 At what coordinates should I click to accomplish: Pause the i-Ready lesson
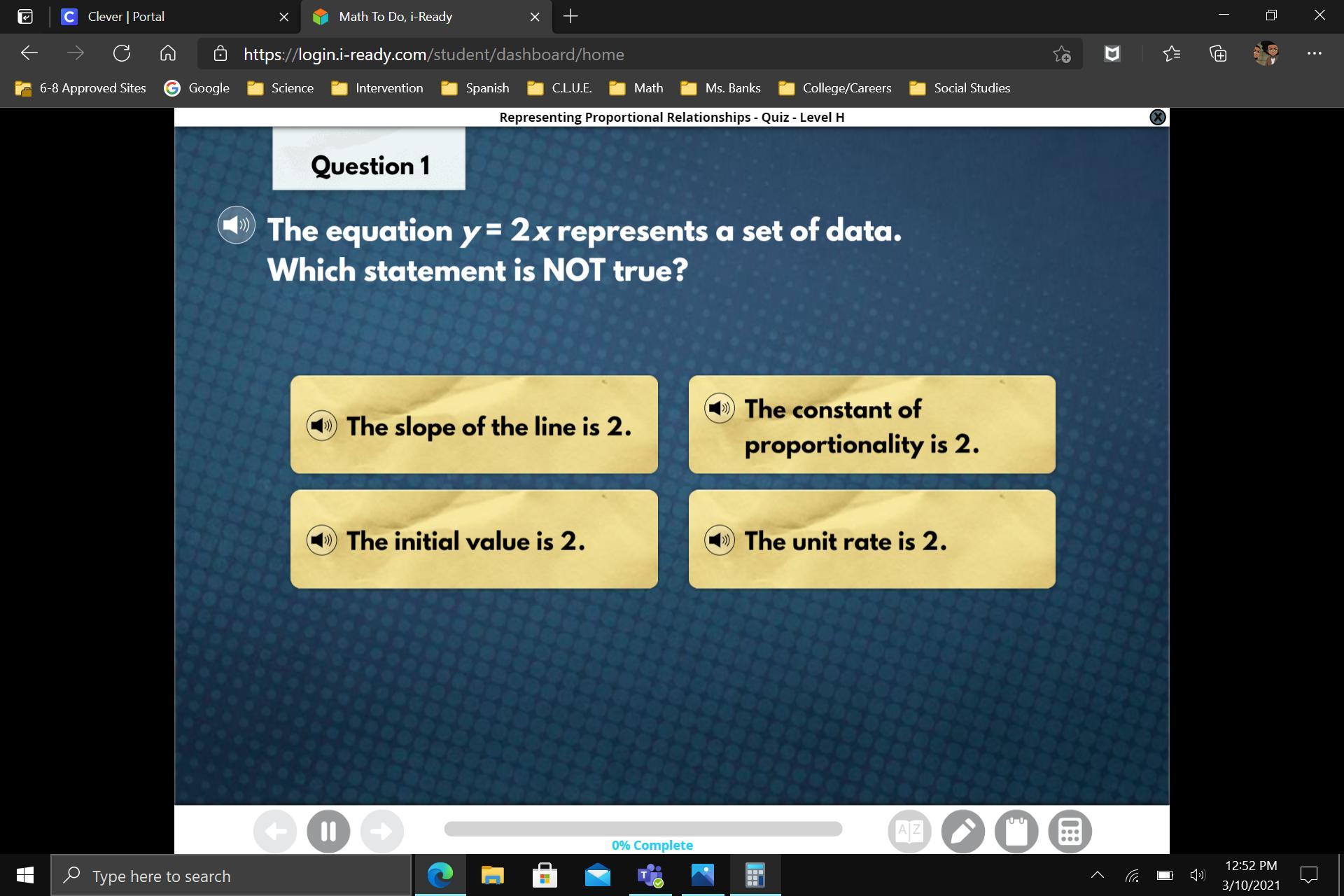328,832
